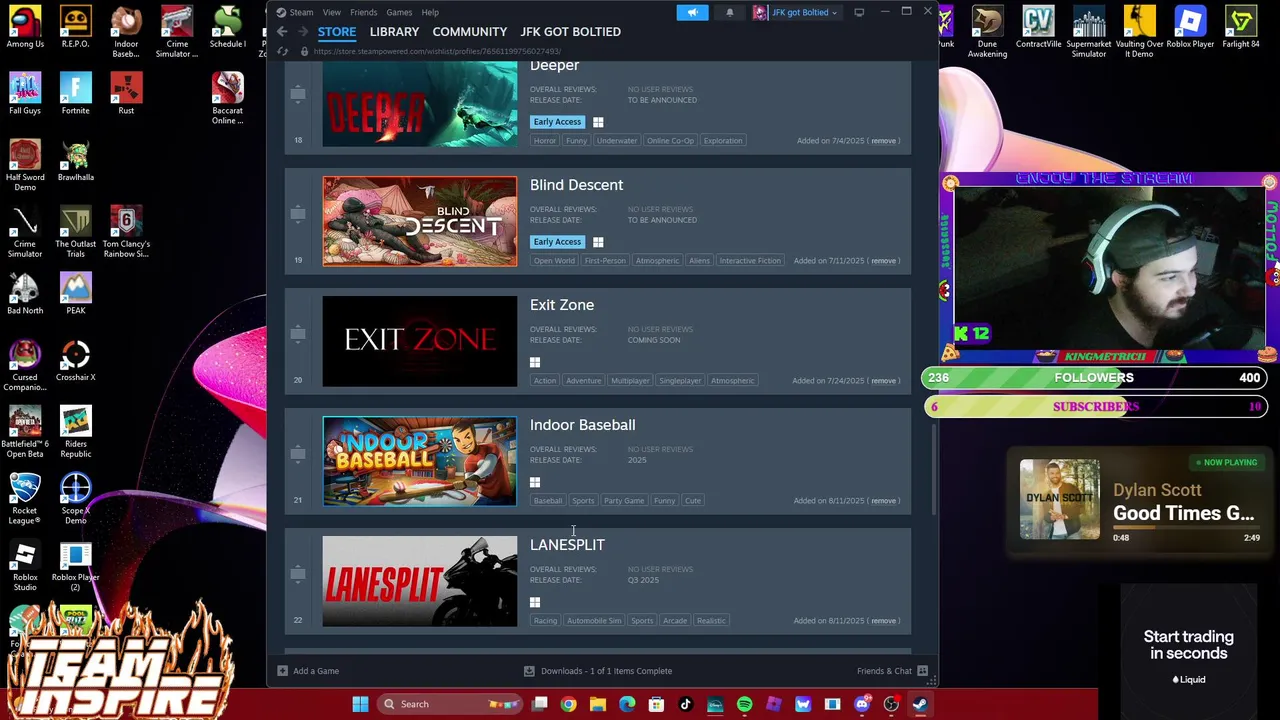The image size is (1280, 720).
Task: Open the Blind Descent title link
Action: [x=576, y=185]
